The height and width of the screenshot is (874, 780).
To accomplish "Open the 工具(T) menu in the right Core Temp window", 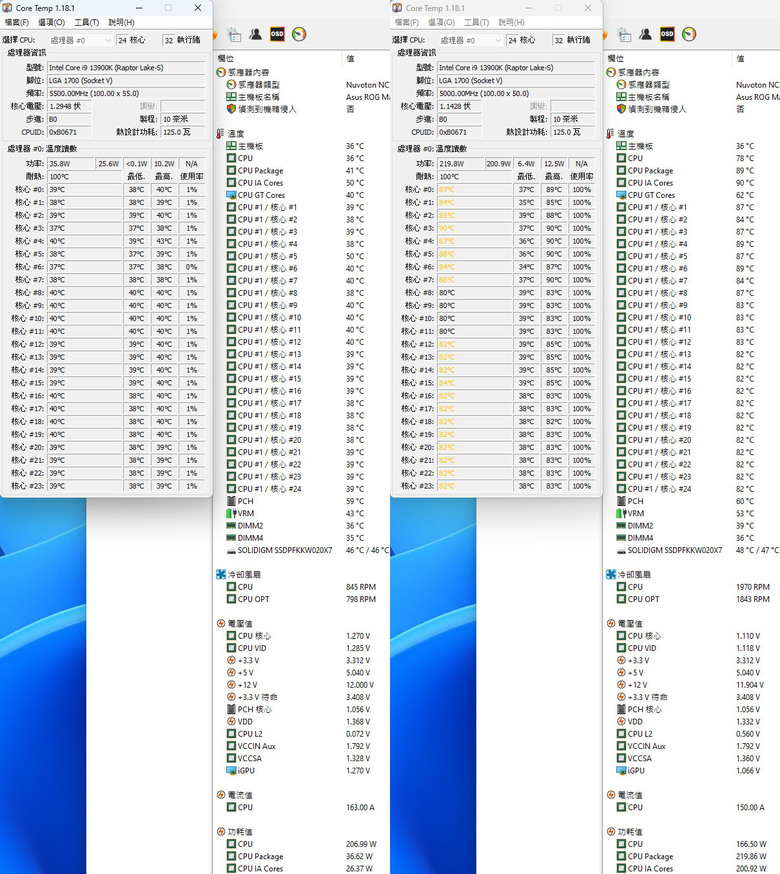I will coord(477,22).
